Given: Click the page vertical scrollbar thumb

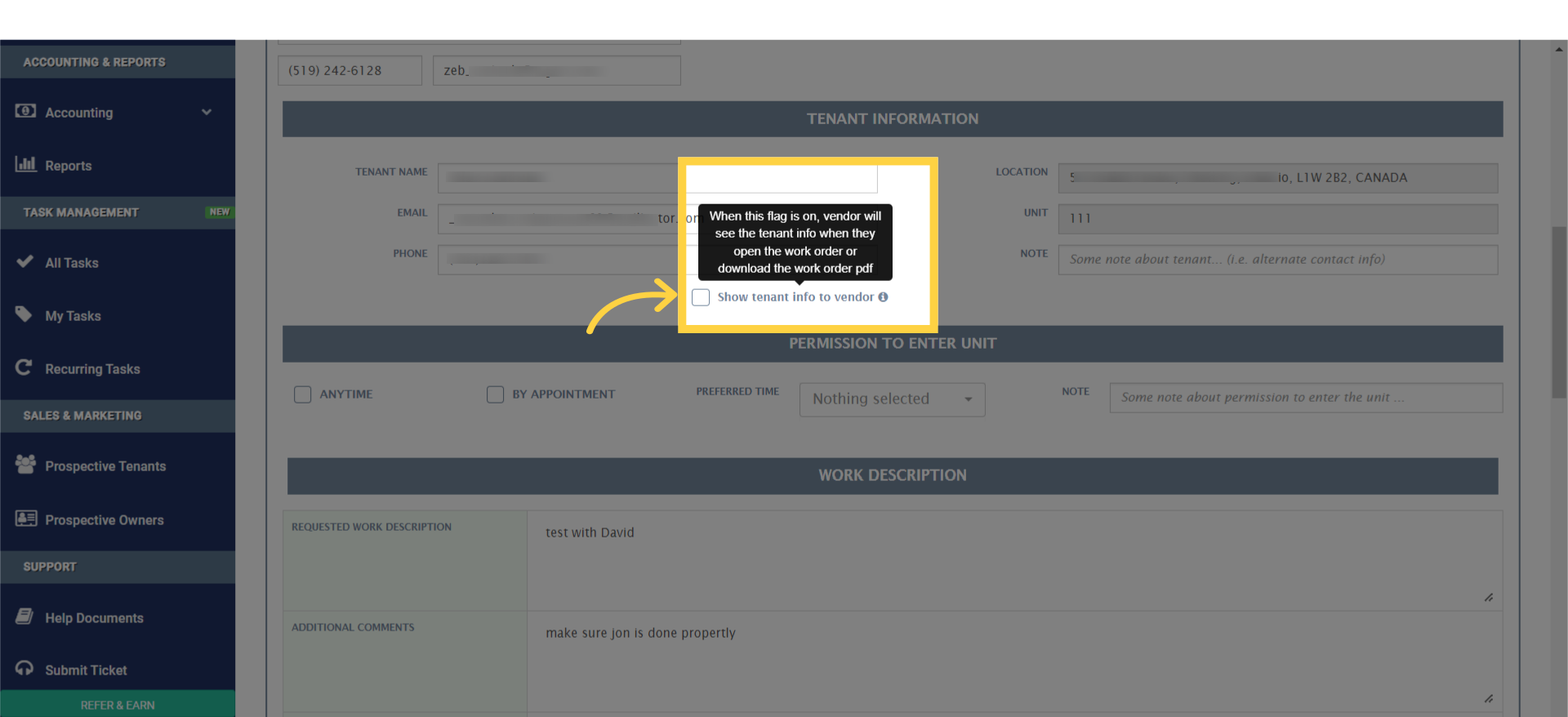Looking at the screenshot, I should [1559, 312].
